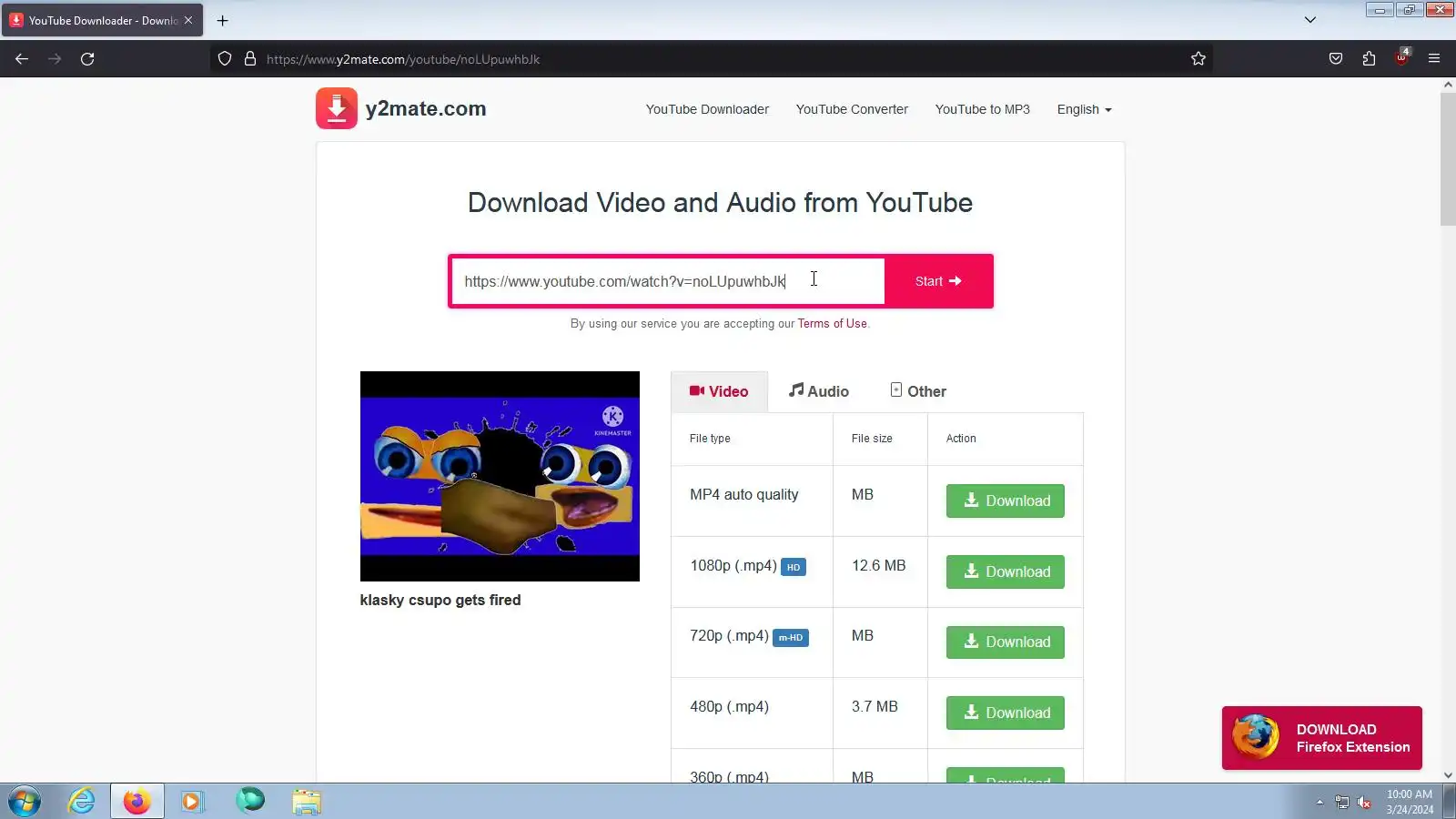Open the Pocket save icon
The image size is (1456, 819).
1336,59
